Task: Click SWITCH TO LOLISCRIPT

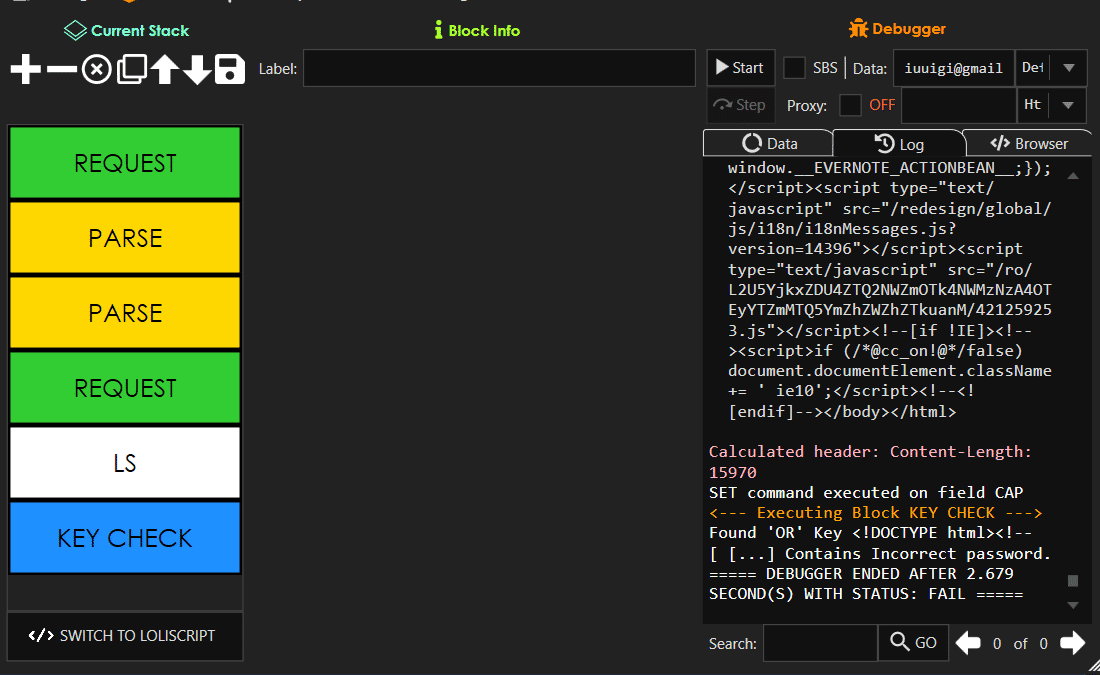Action: click(124, 636)
